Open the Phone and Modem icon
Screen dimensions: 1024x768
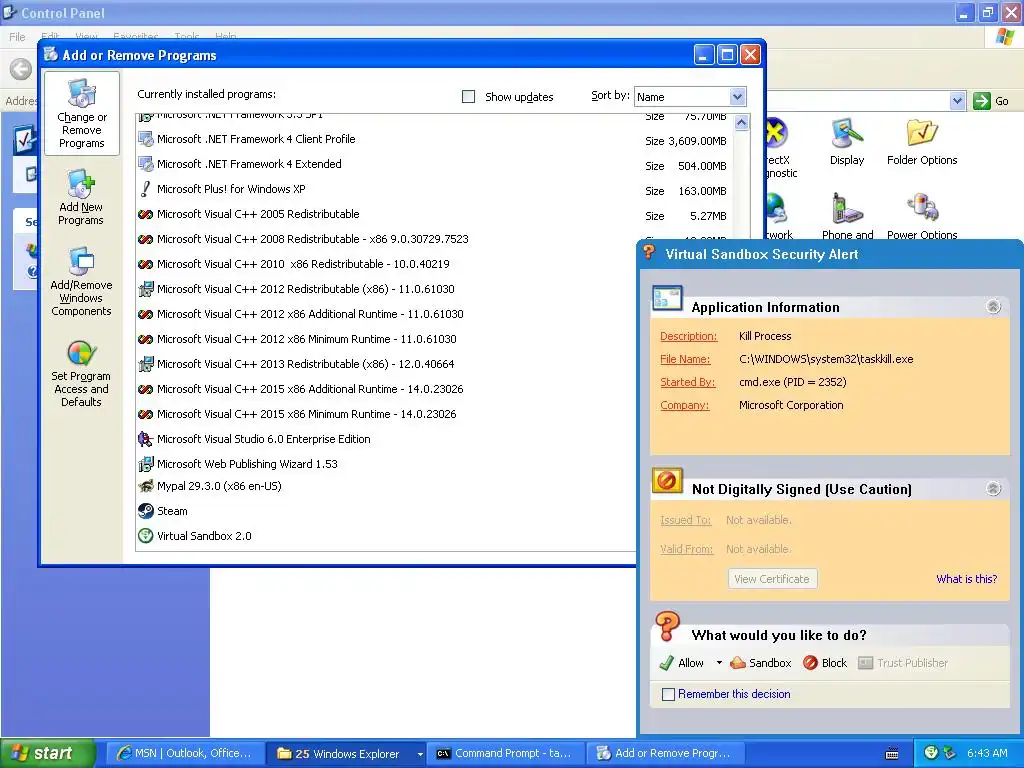point(847,209)
